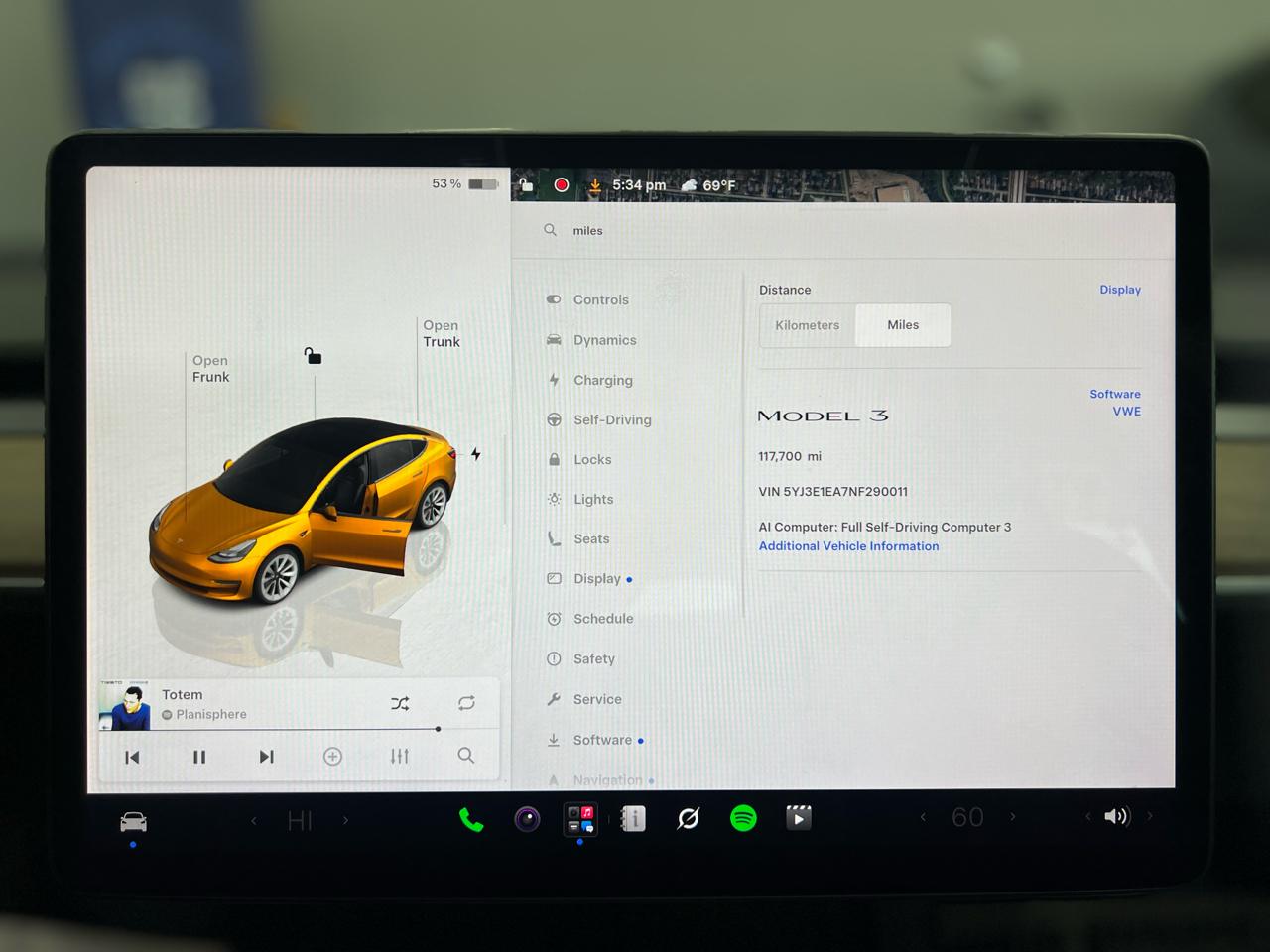1270x952 pixels.
Task: Tap the Totem album art thumbnail
Action: [x=125, y=704]
